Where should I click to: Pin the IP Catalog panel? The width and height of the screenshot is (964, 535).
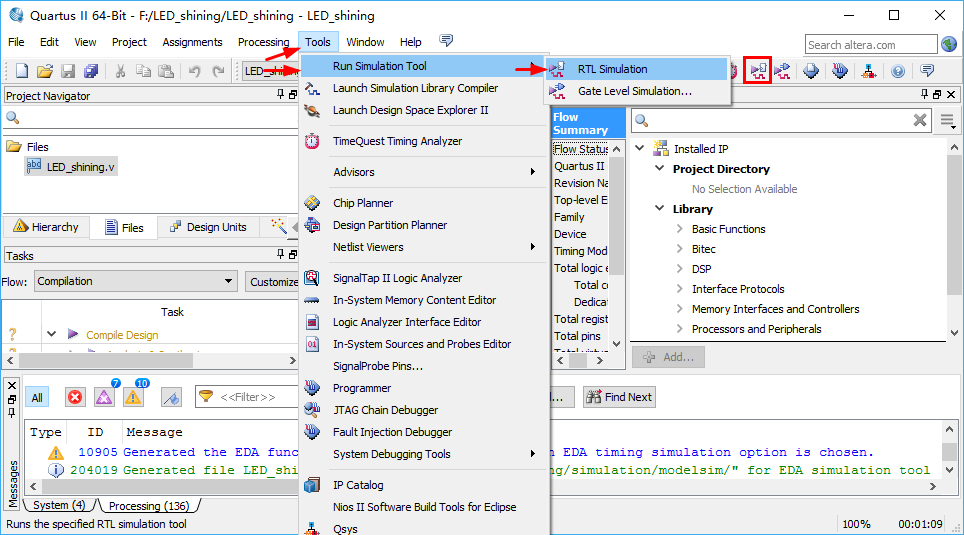(x=924, y=94)
